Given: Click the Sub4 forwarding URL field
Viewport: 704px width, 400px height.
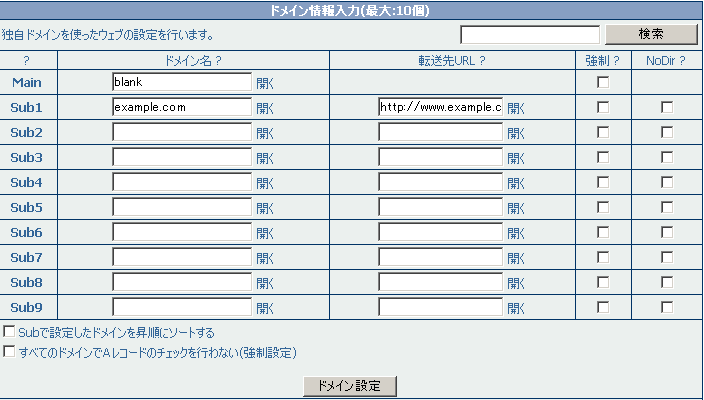Looking at the screenshot, I should pyautogui.click(x=440, y=182).
